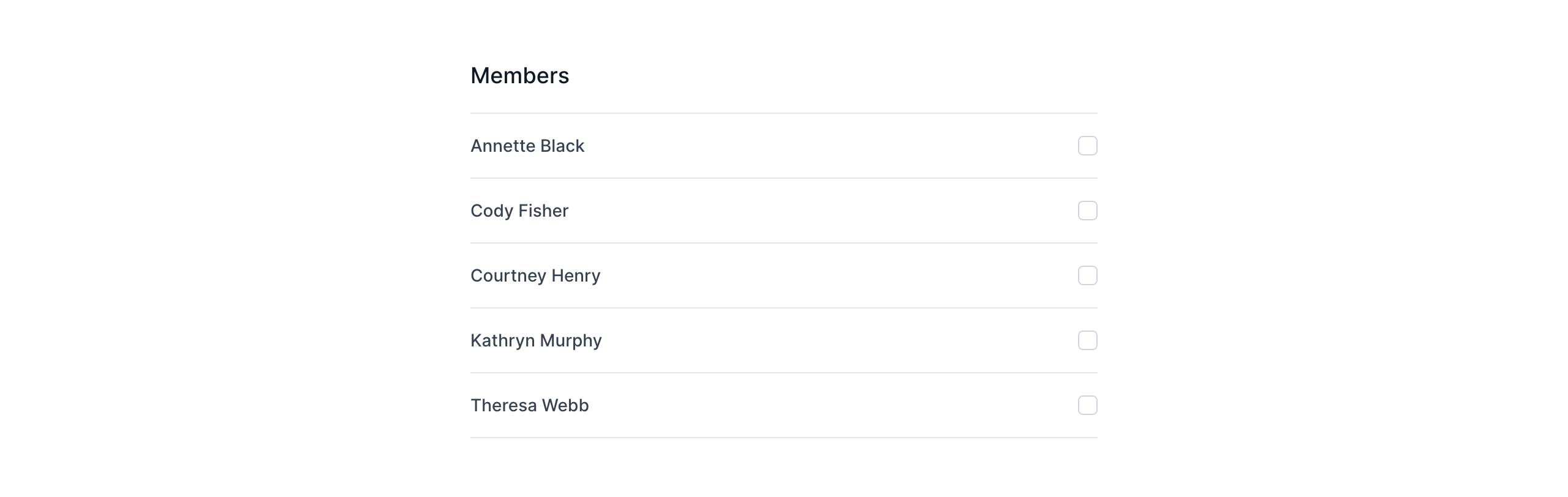Check the Theresa Webb checkbox

[1087, 405]
